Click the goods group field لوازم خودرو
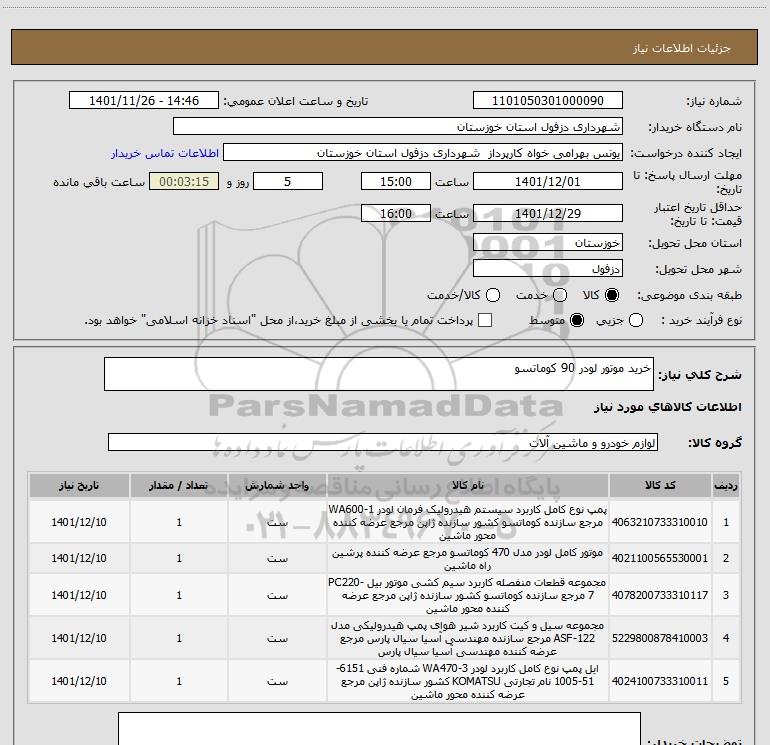770x745 pixels. pyautogui.click(x=383, y=442)
